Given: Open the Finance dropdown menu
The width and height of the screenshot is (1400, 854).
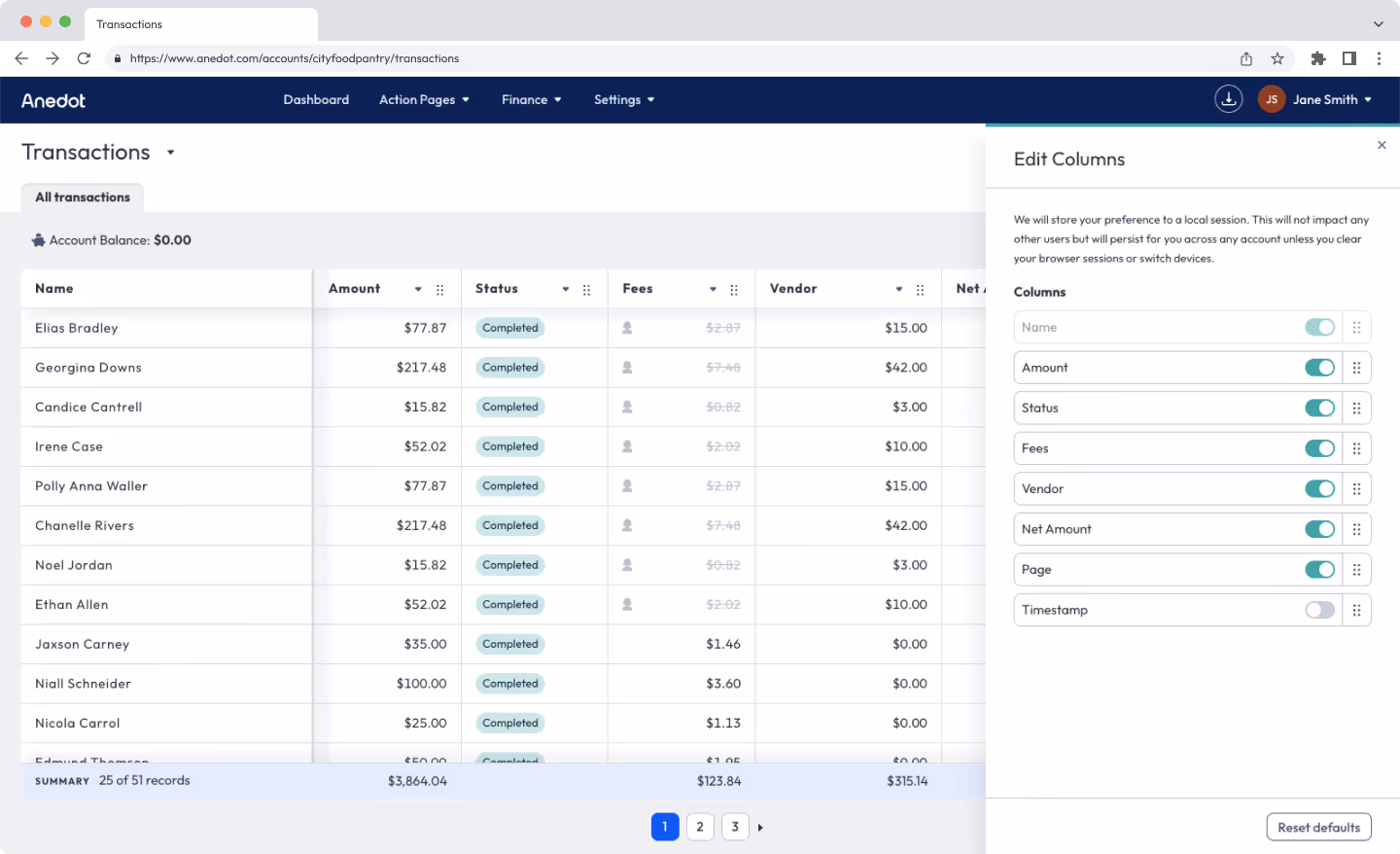Looking at the screenshot, I should point(531,99).
